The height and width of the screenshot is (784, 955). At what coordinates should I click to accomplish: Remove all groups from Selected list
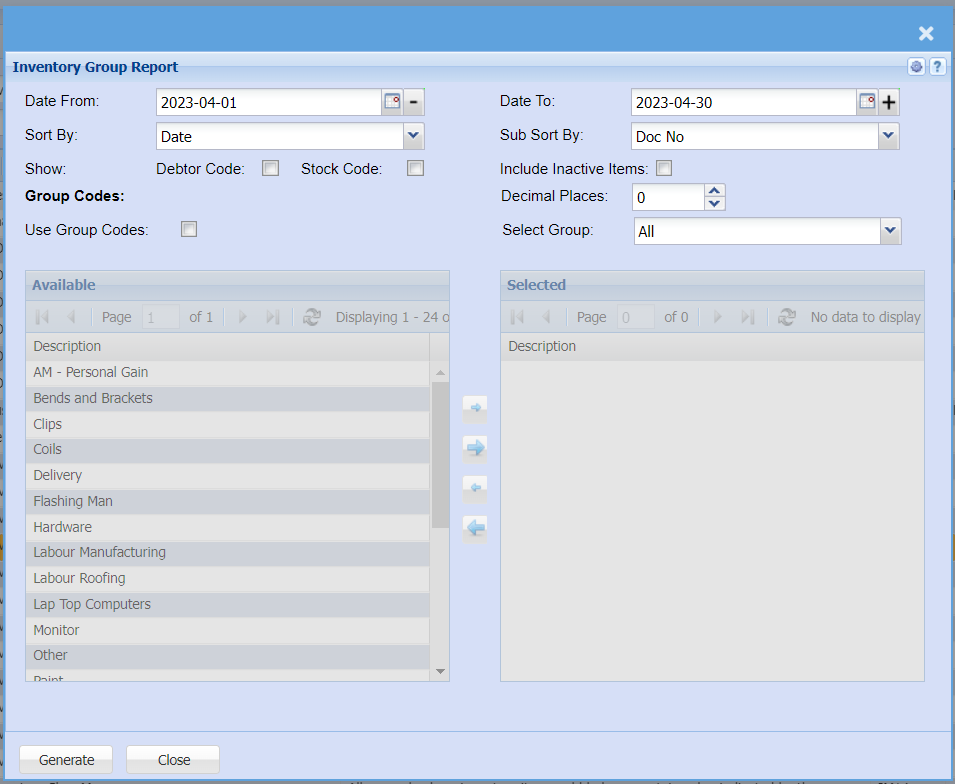pyautogui.click(x=475, y=527)
